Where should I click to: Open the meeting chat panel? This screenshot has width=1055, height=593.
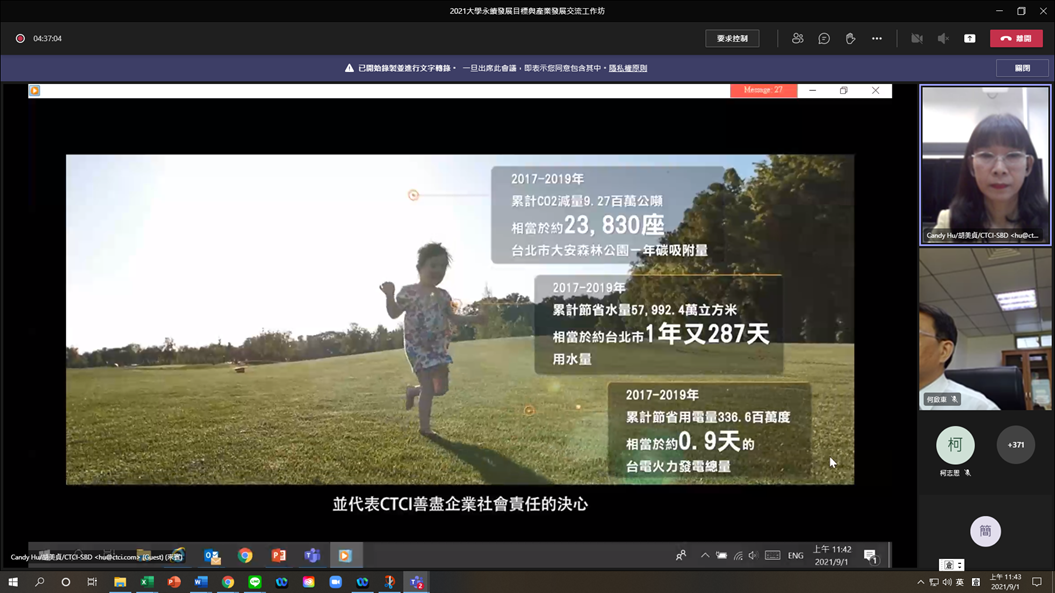point(824,39)
